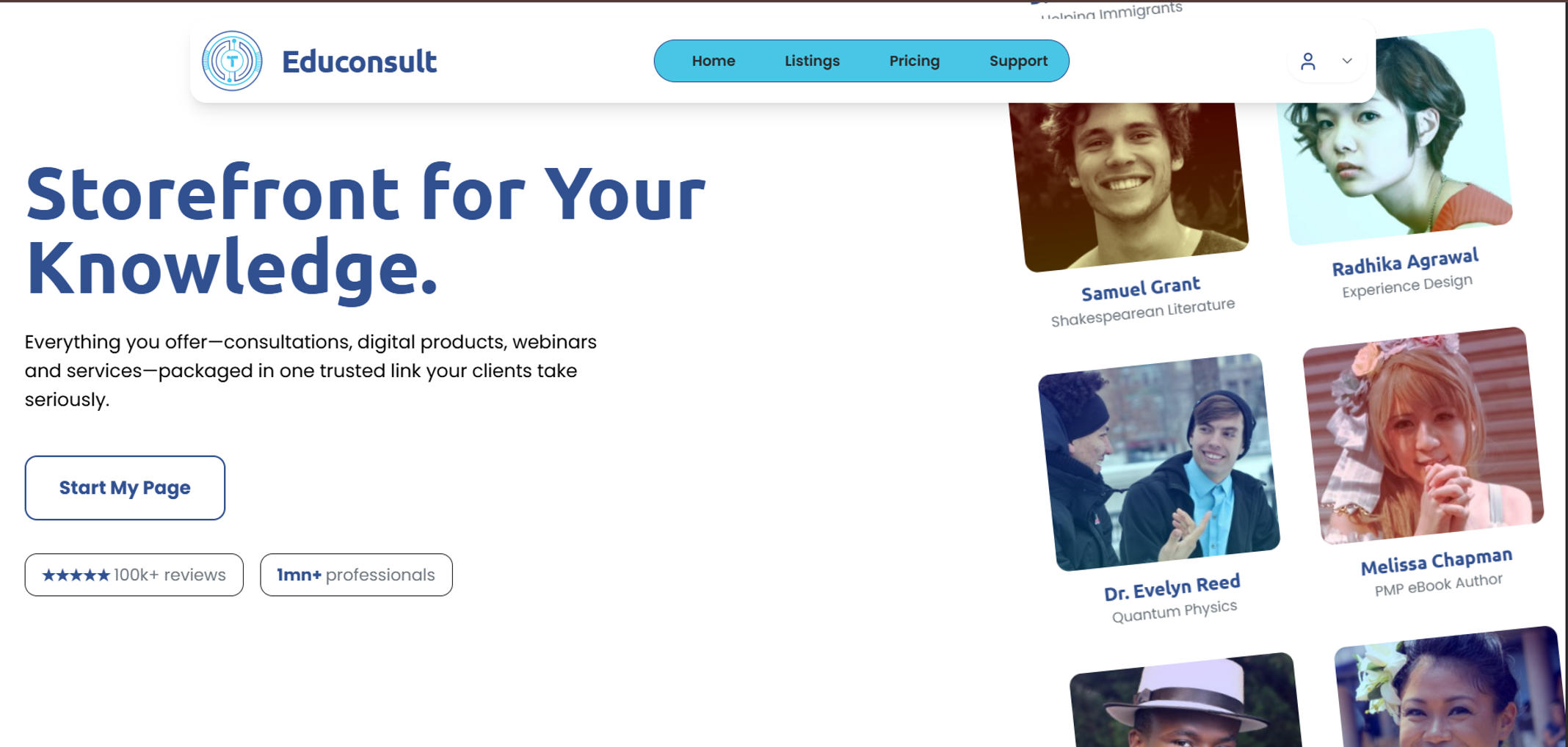1568x747 pixels.
Task: Open the Support menu item
Action: (x=1018, y=61)
